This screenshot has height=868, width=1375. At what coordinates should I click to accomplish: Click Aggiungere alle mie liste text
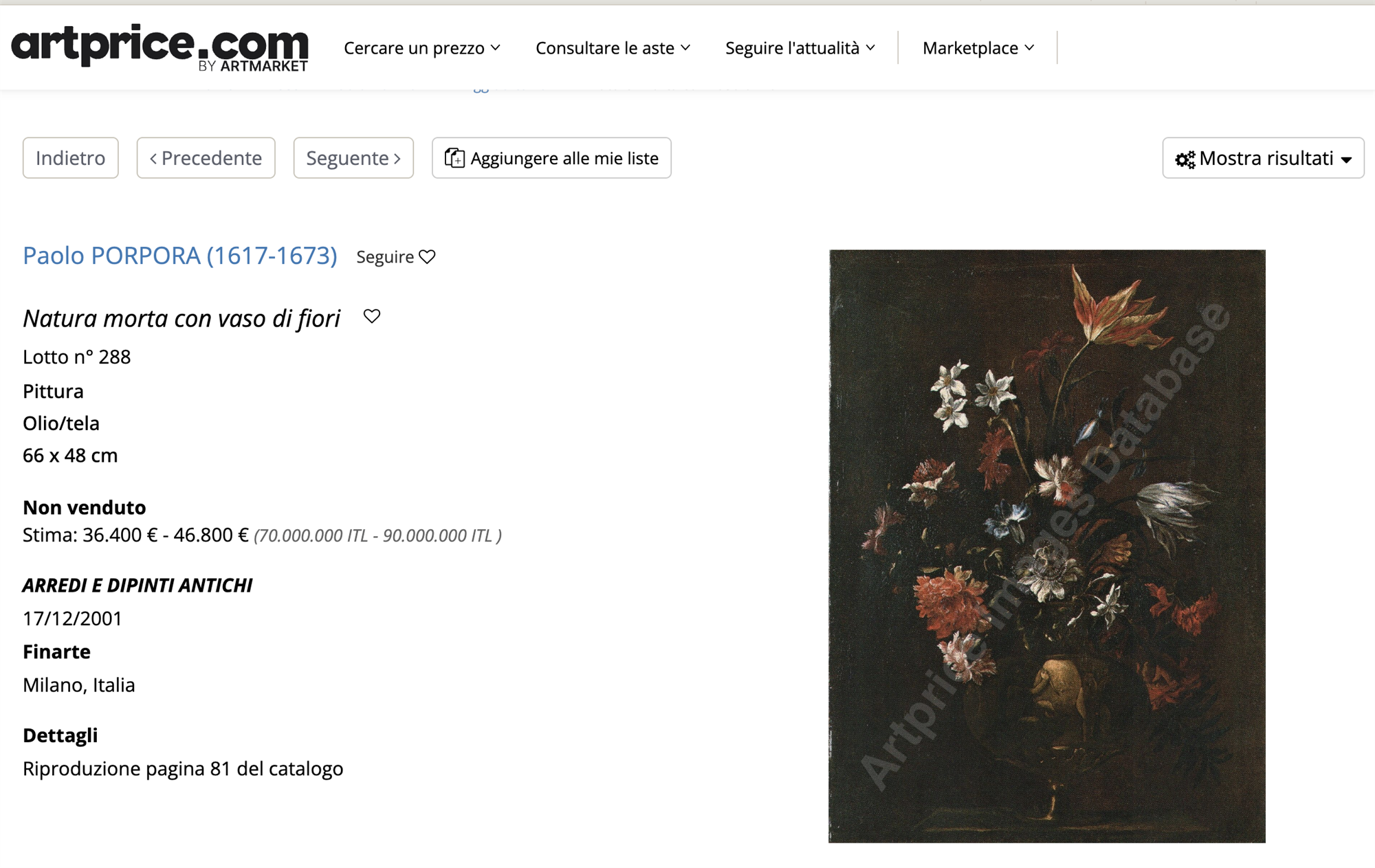(564, 159)
